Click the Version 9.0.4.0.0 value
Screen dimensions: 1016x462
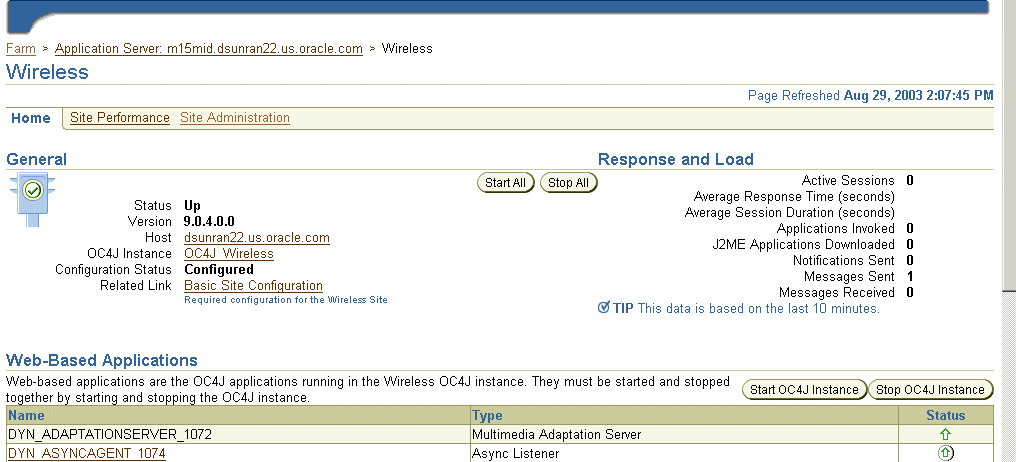coord(209,222)
